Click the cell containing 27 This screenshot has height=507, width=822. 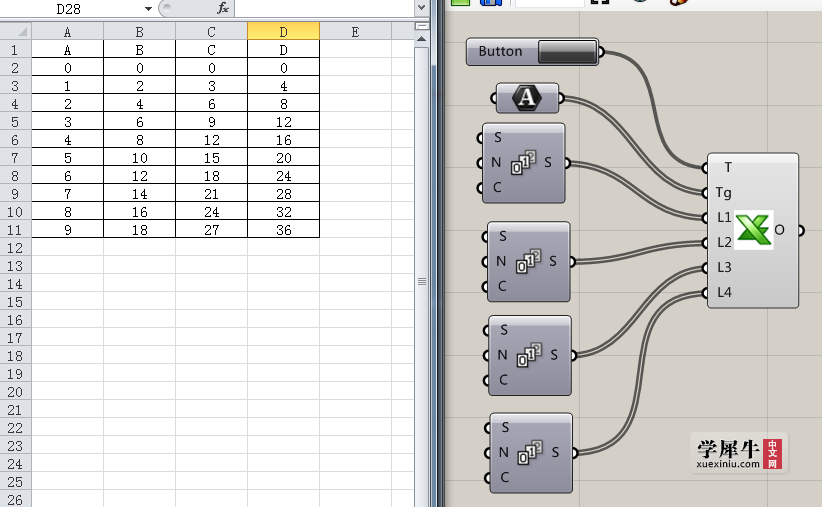click(x=211, y=230)
